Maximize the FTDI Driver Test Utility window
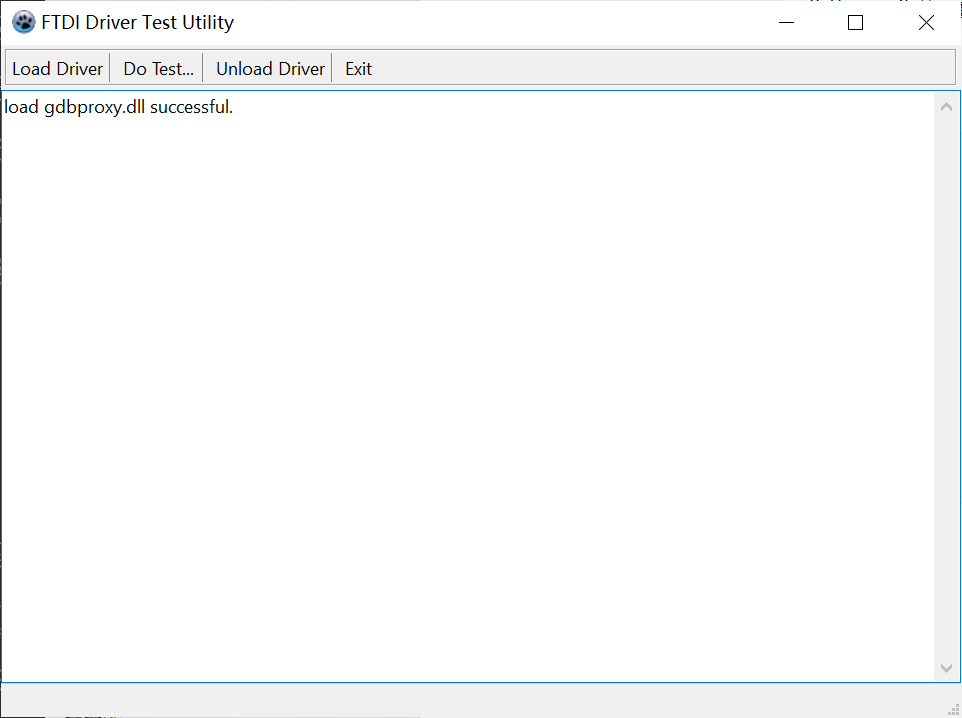Viewport: 962px width, 718px height. pyautogui.click(x=855, y=23)
